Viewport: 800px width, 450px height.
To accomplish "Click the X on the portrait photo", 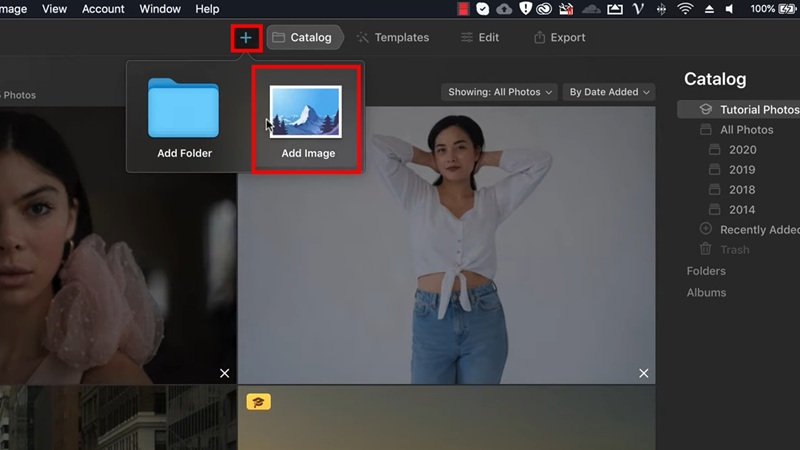I will (x=224, y=373).
